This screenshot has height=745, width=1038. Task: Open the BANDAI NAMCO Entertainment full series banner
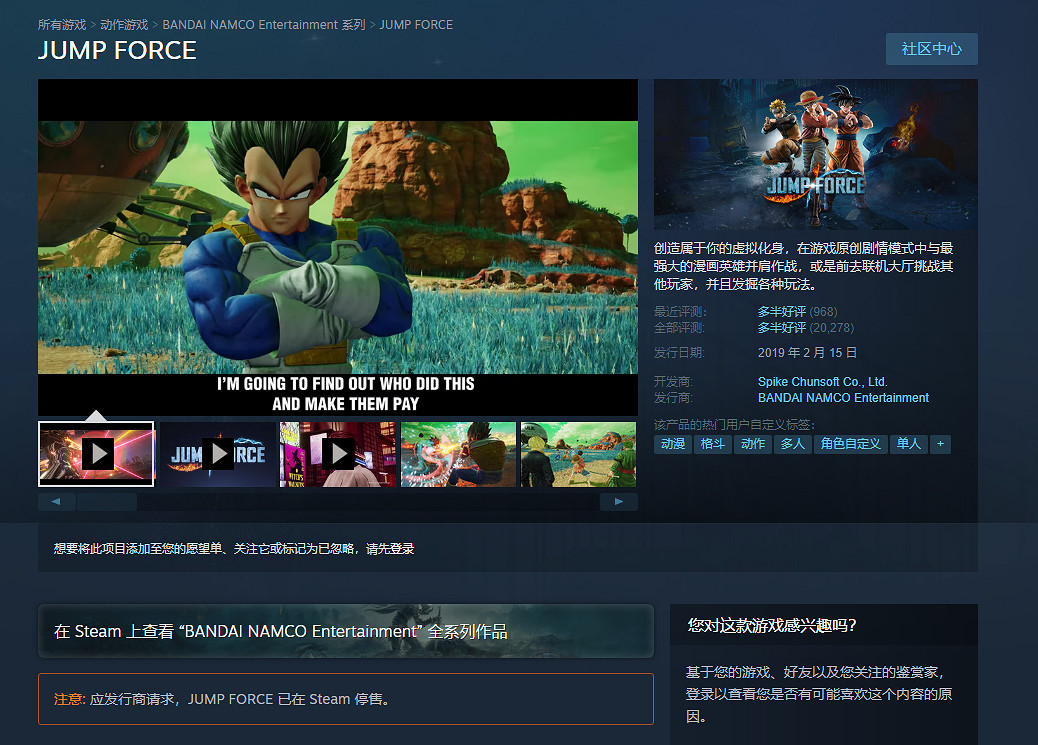tap(346, 631)
